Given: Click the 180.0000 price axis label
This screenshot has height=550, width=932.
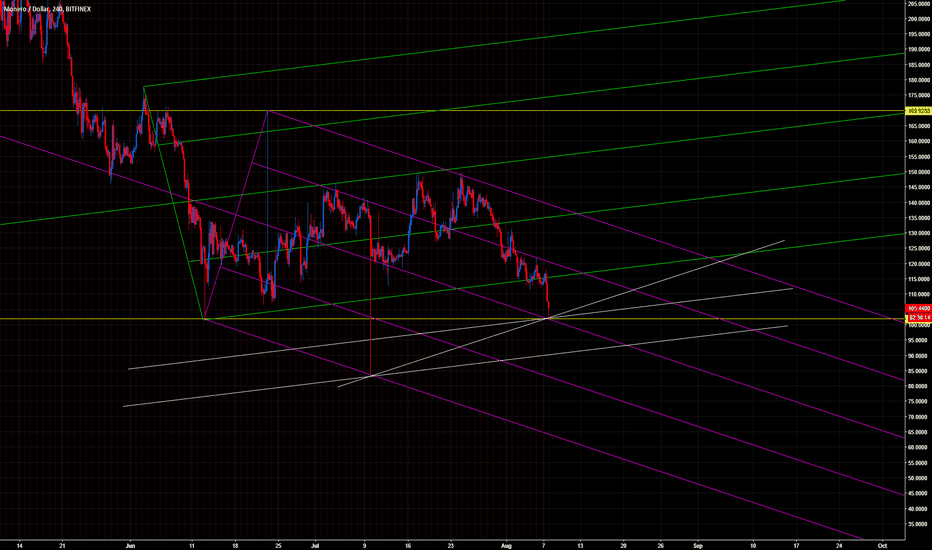Looking at the screenshot, I should (x=919, y=80).
